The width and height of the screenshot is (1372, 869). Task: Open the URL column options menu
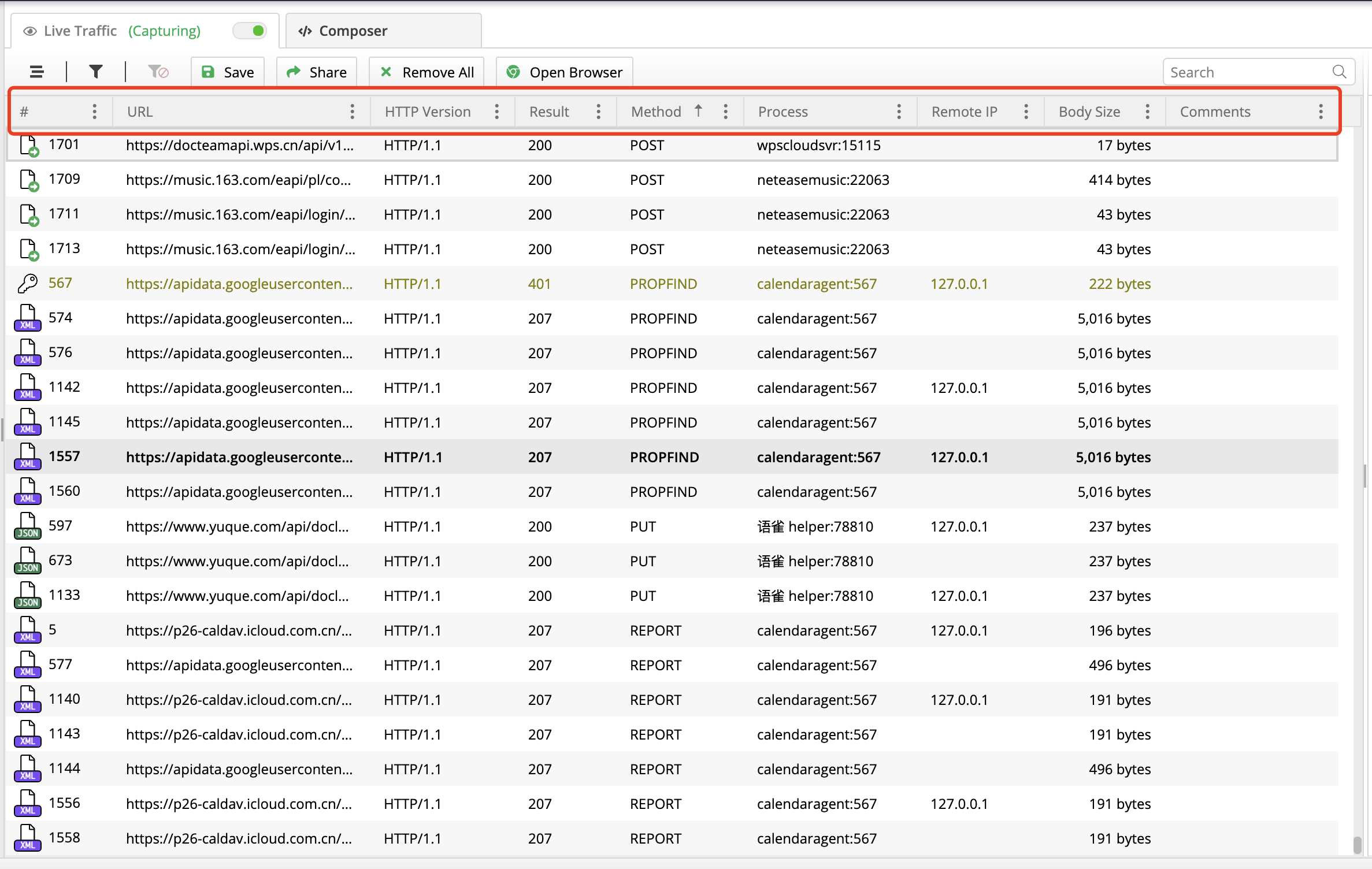(x=352, y=112)
